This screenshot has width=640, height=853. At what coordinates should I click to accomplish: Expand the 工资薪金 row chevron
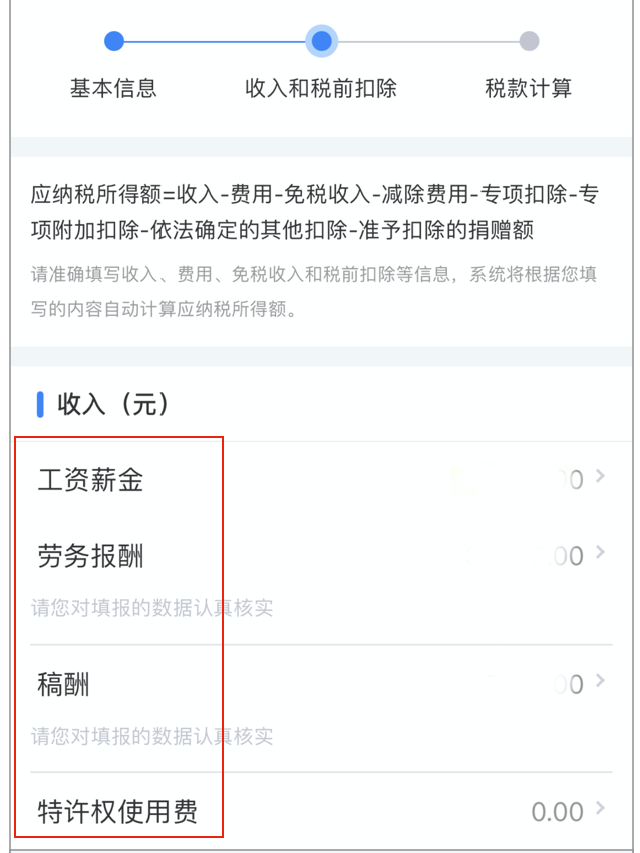600,477
